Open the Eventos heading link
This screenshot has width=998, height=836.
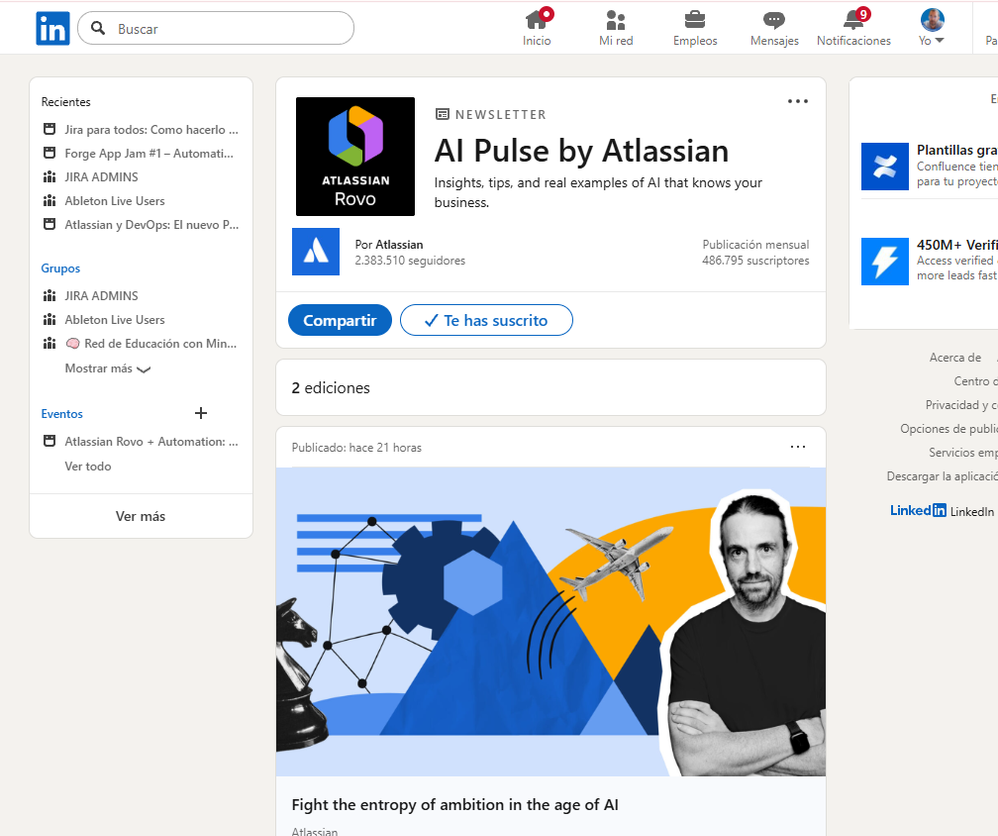click(x=62, y=414)
